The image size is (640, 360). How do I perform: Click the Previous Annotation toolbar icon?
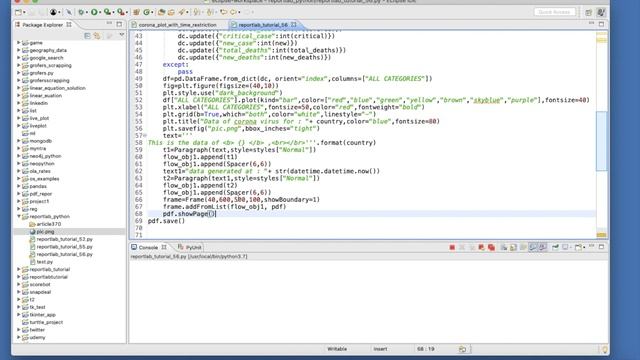211,12
